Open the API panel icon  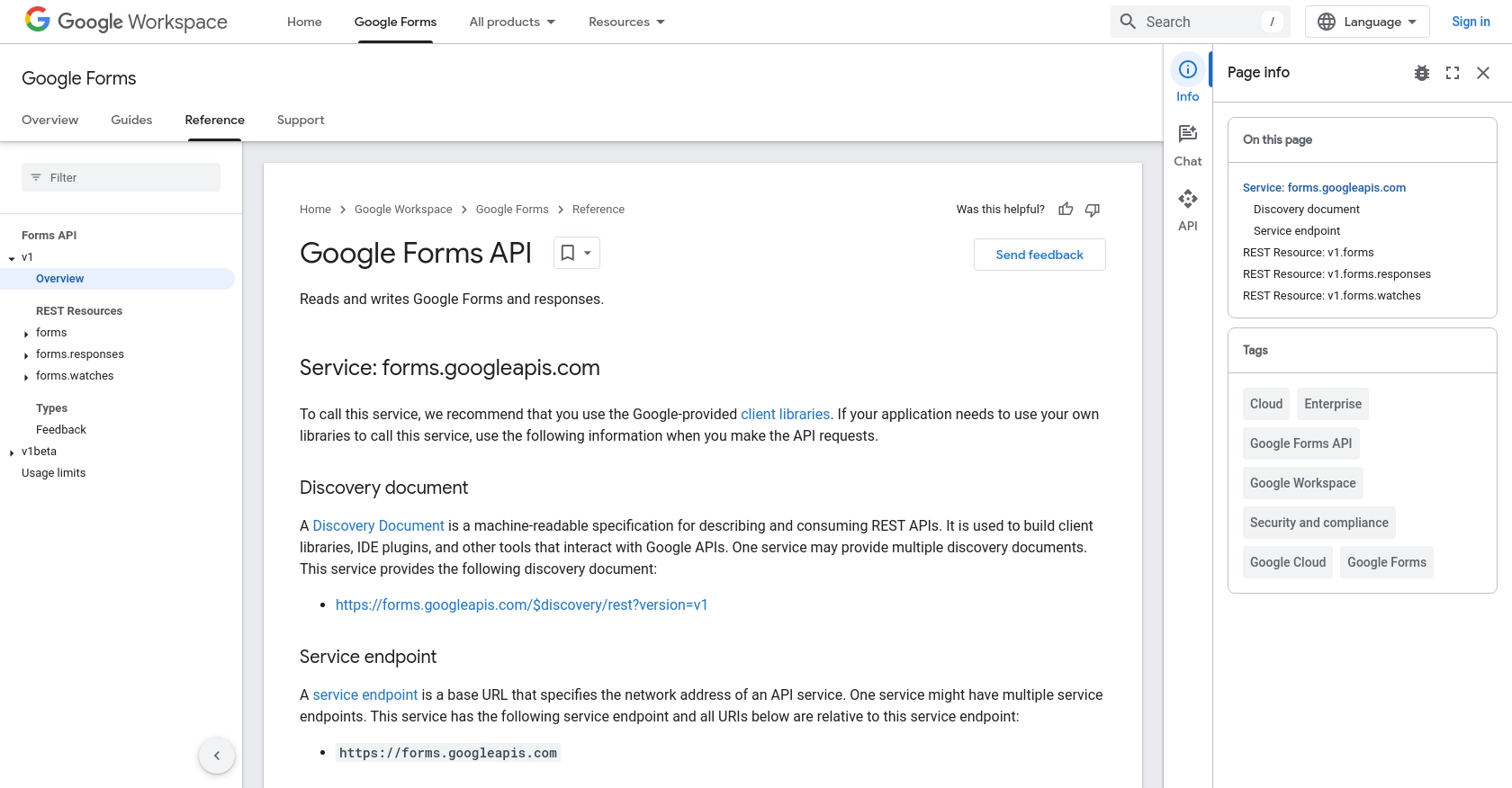[x=1188, y=199]
